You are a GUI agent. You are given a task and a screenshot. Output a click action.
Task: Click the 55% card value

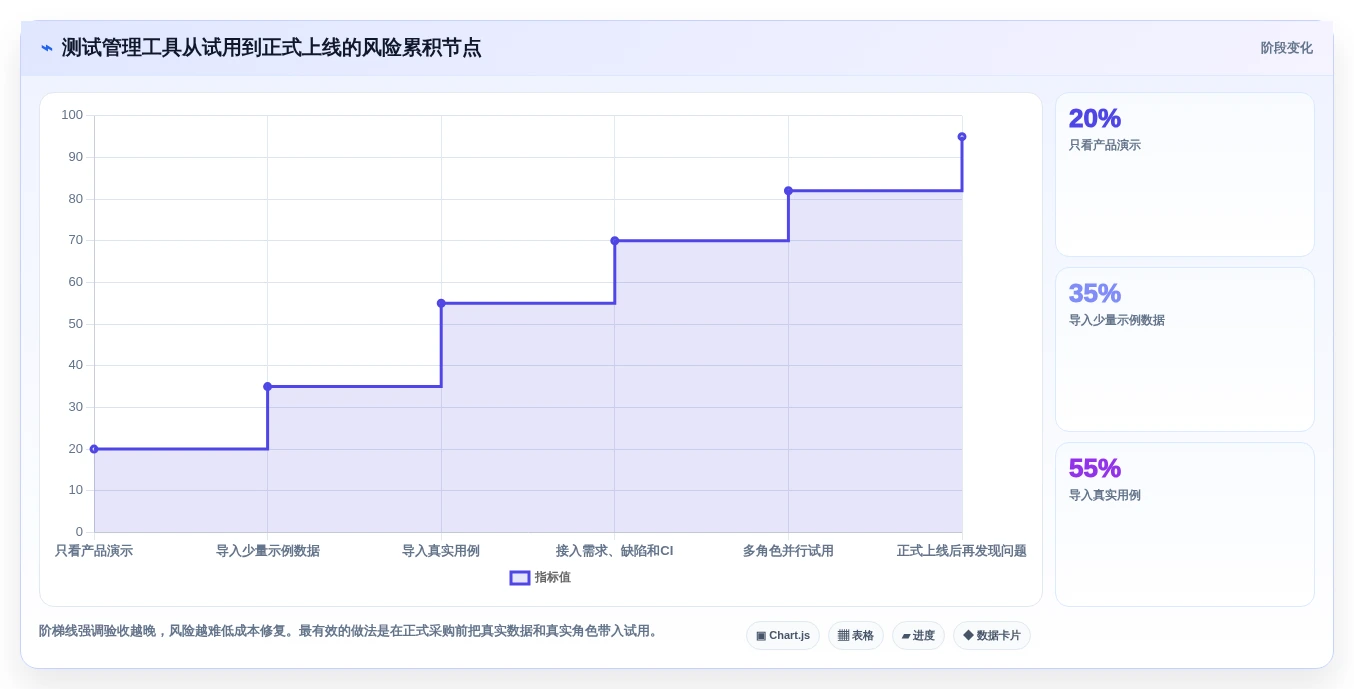pyautogui.click(x=1094, y=468)
